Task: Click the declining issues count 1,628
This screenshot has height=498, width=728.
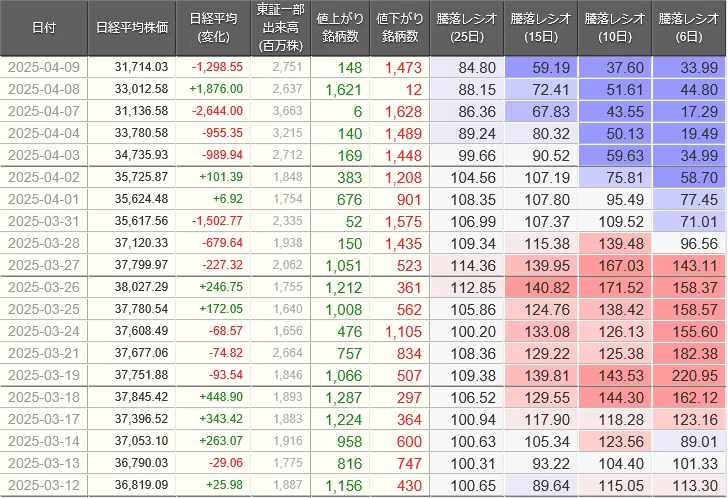Action: (403, 112)
